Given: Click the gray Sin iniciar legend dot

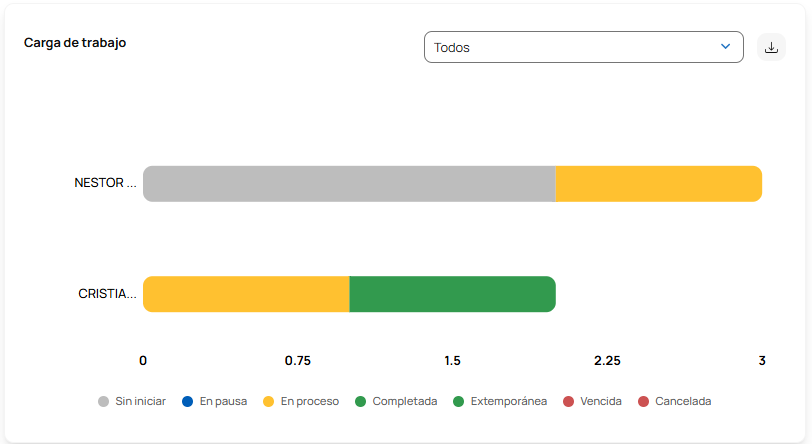Looking at the screenshot, I should point(104,401).
